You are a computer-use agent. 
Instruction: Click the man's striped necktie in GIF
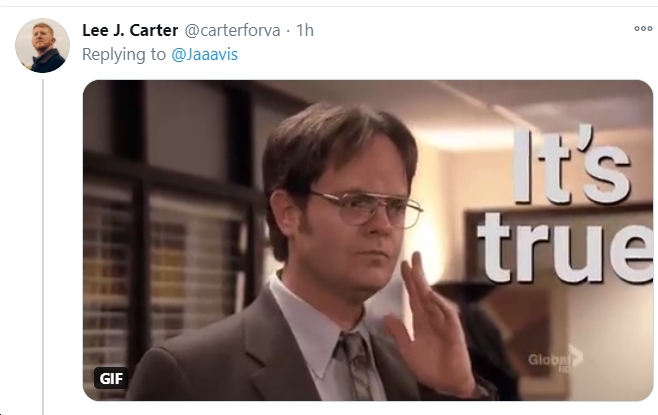[357, 365]
